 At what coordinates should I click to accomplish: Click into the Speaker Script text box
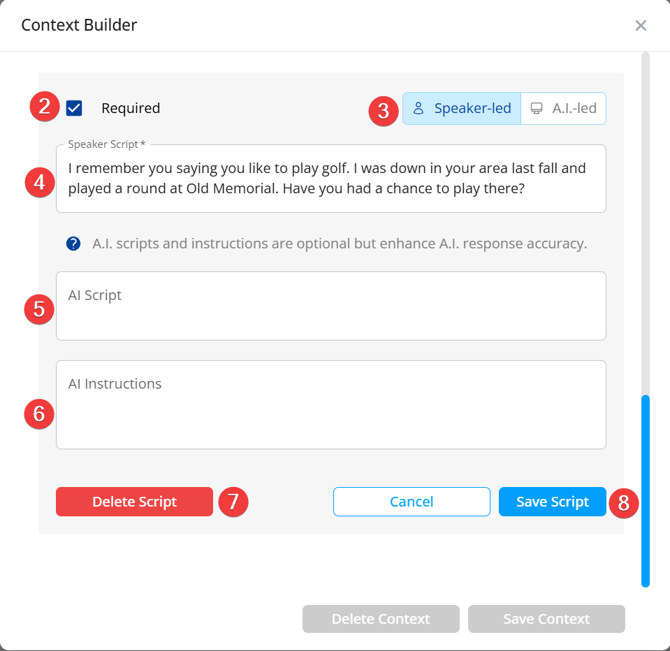click(330, 180)
